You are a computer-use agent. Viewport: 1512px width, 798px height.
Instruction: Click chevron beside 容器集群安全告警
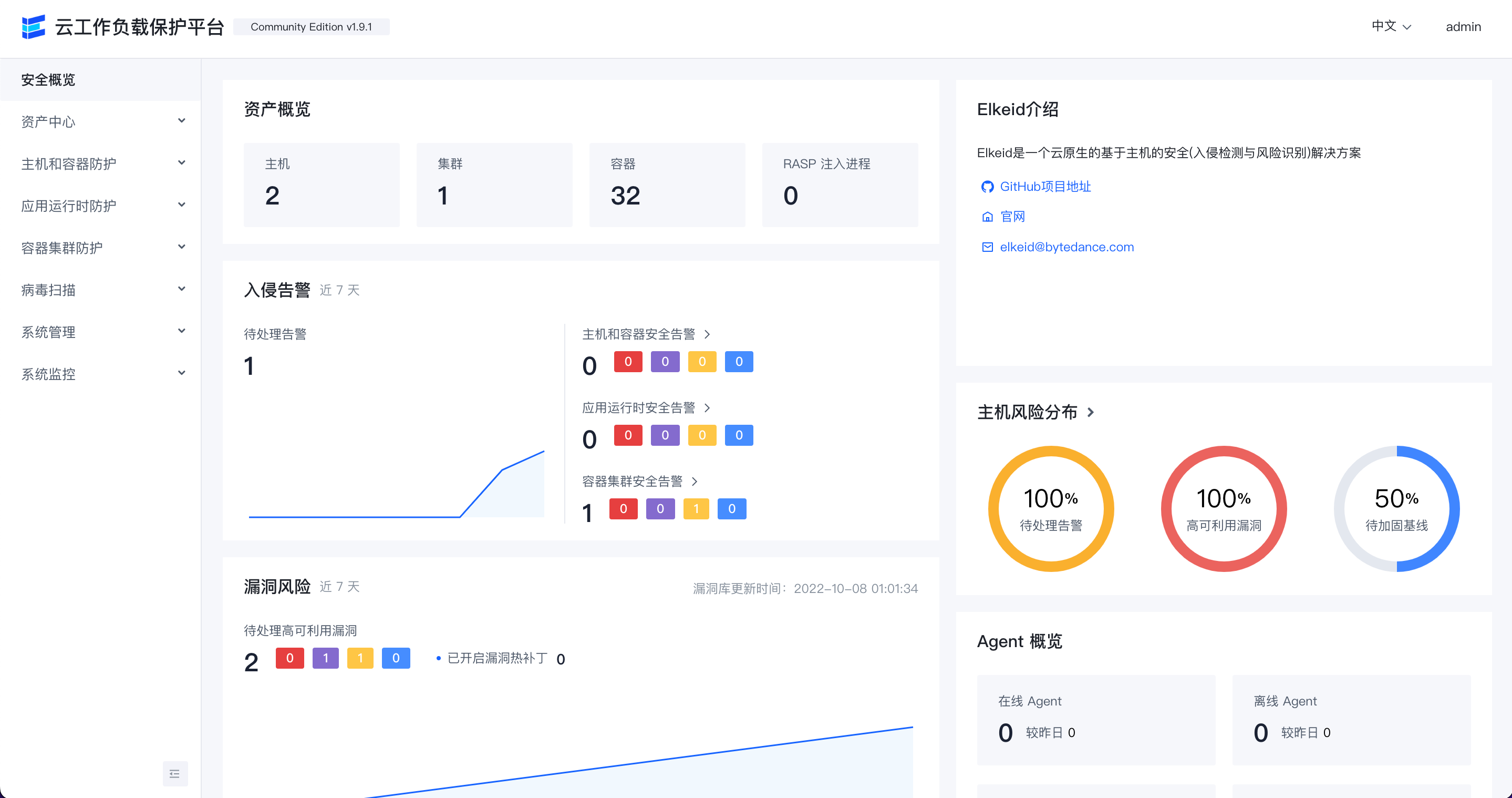[695, 482]
